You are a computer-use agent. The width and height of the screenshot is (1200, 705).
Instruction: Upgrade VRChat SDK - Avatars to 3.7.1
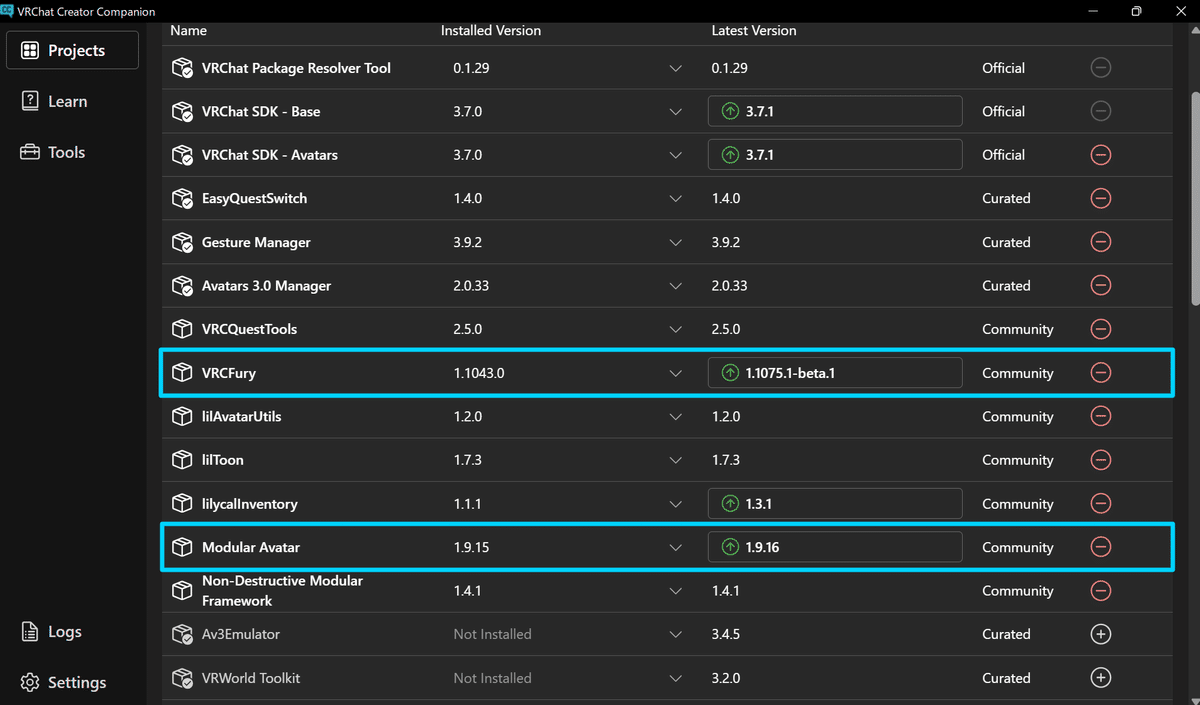[835, 155]
